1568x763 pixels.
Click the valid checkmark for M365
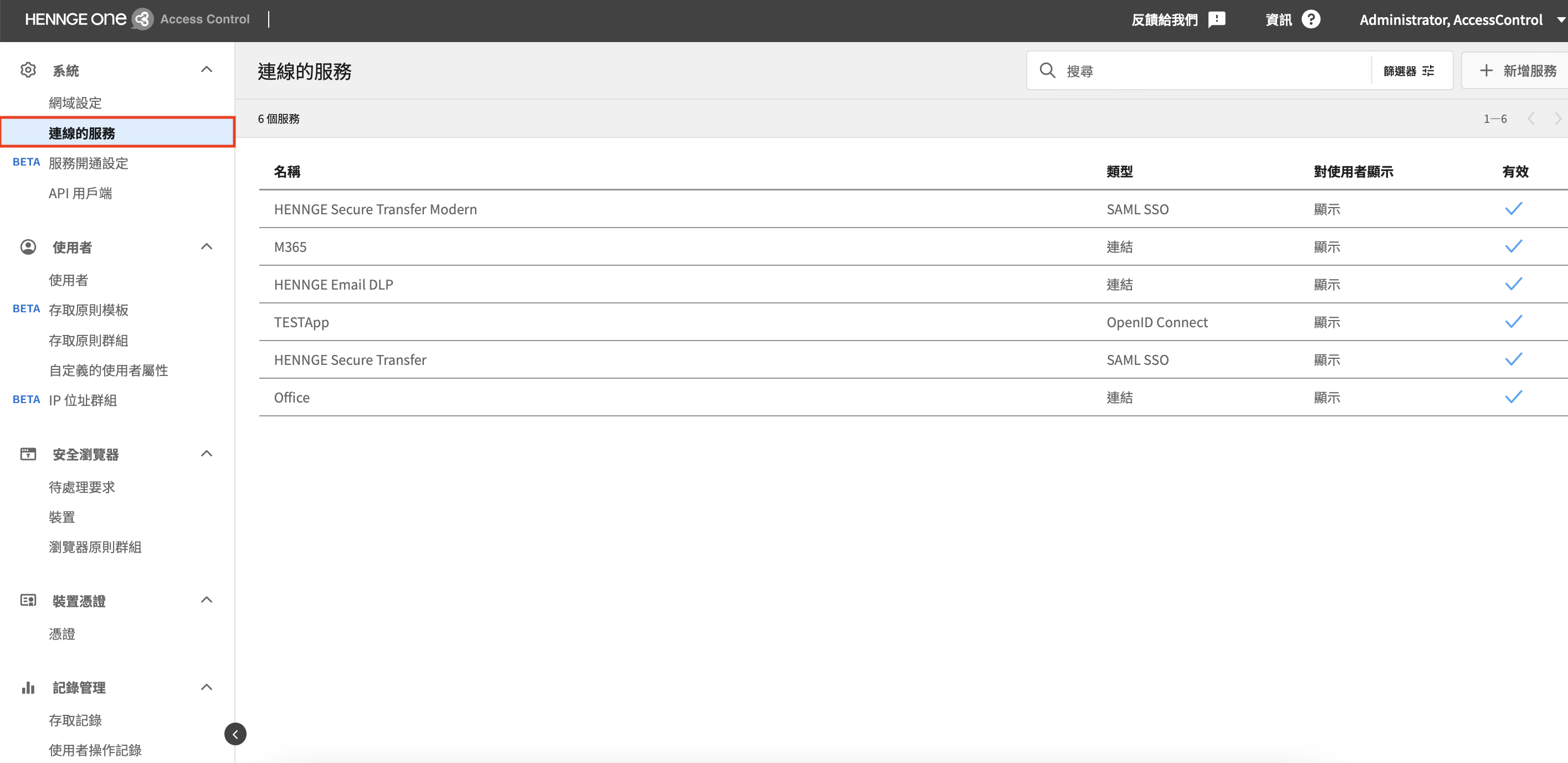point(1513,246)
